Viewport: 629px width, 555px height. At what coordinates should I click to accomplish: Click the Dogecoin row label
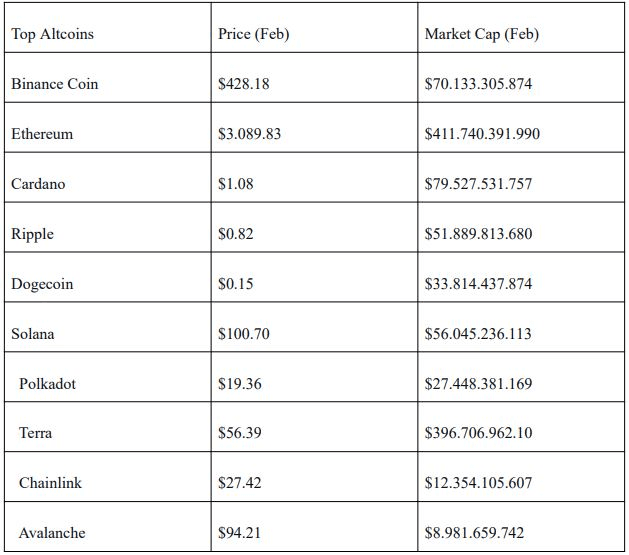[42, 284]
